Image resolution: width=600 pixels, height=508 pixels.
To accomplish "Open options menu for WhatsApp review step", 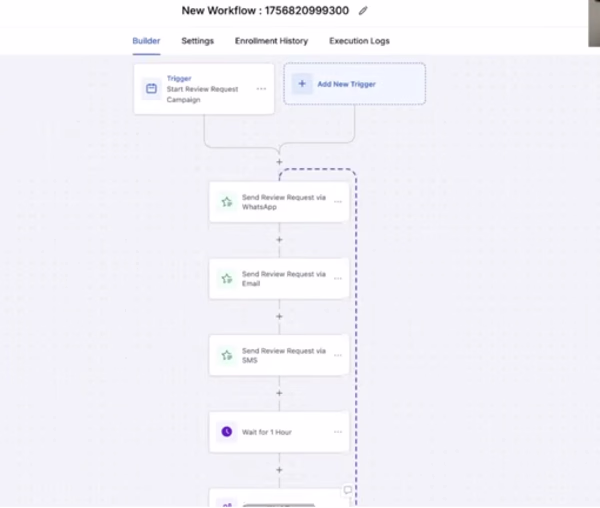I will (x=338, y=202).
